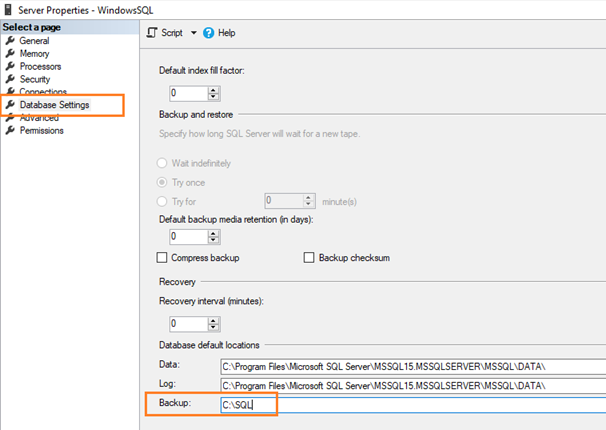Click the Default index fill factor field
606x430 pixels.
pos(189,93)
